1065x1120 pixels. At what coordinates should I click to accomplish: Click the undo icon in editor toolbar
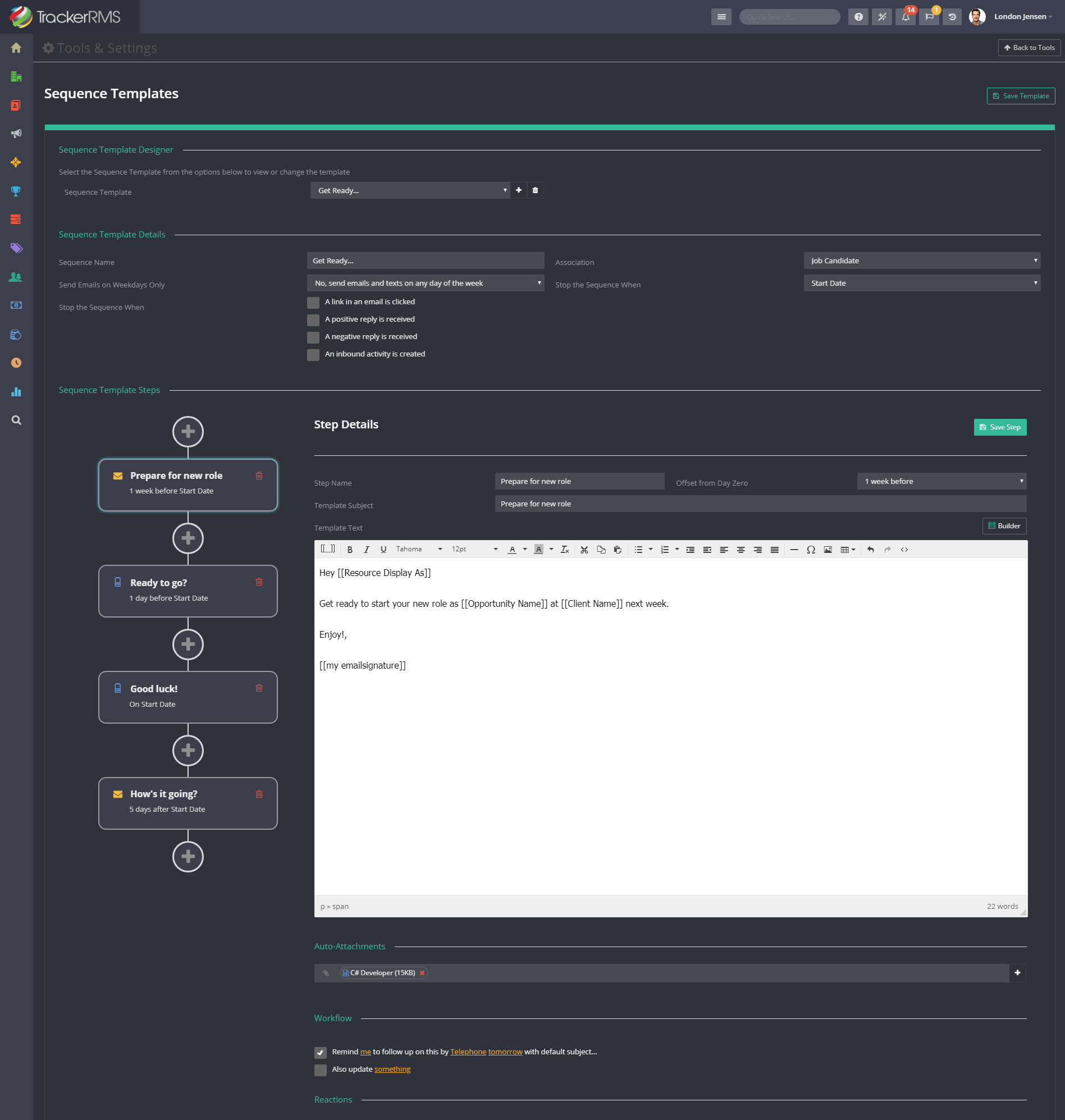point(870,549)
